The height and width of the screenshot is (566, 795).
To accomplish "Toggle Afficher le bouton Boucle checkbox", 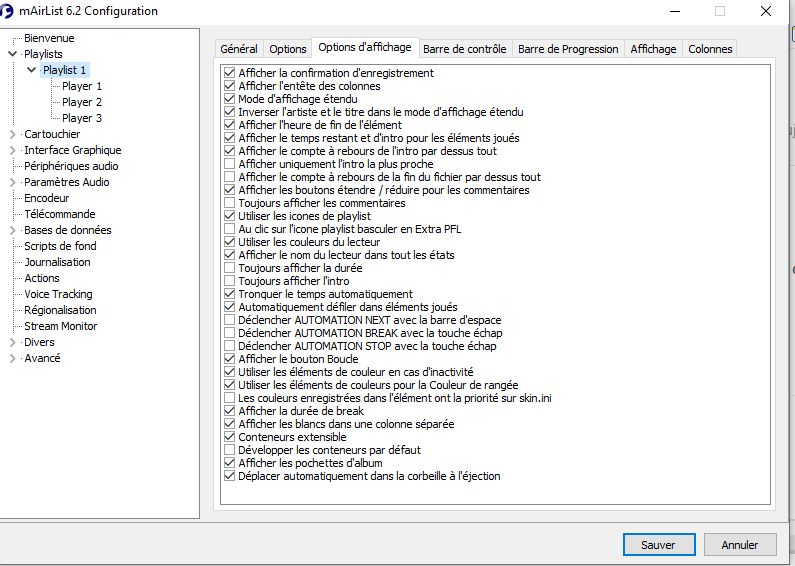I will pos(230,359).
